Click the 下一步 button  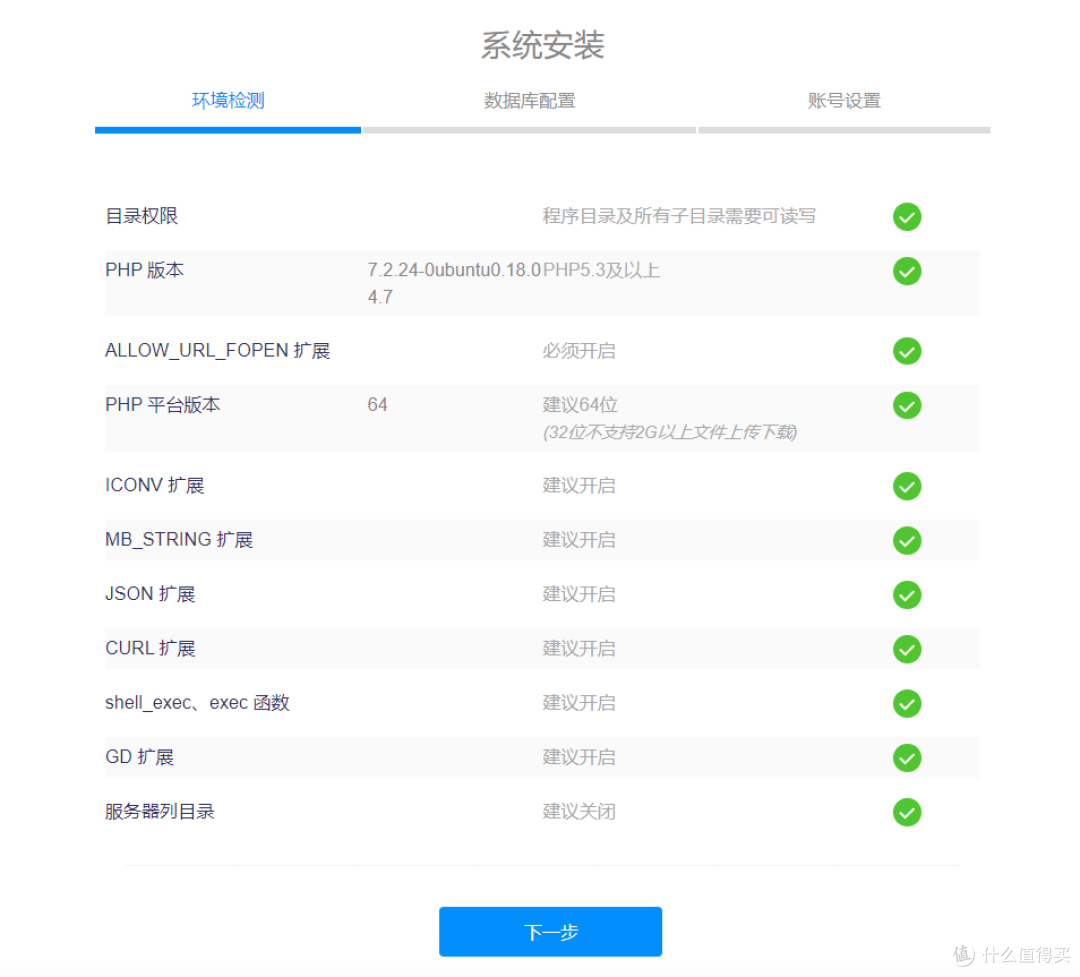tap(550, 931)
